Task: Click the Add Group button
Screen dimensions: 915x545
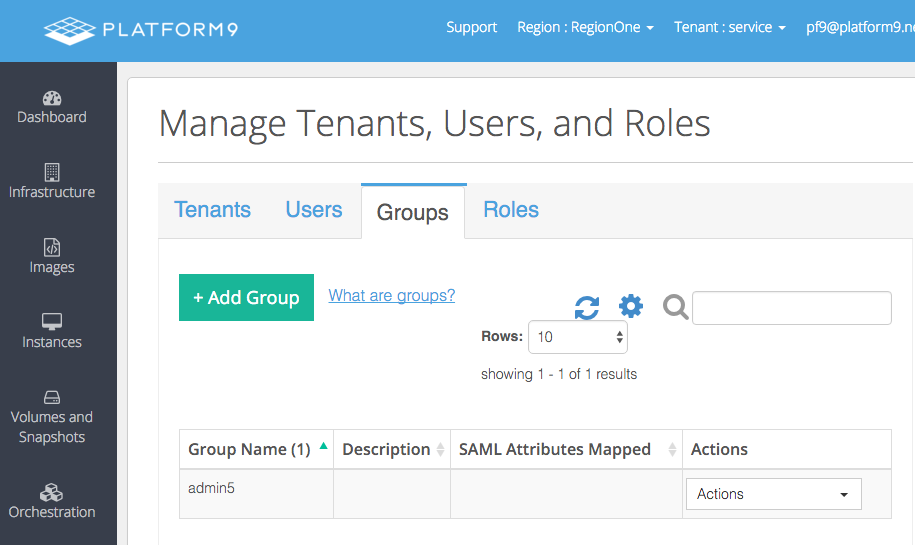Action: point(246,298)
